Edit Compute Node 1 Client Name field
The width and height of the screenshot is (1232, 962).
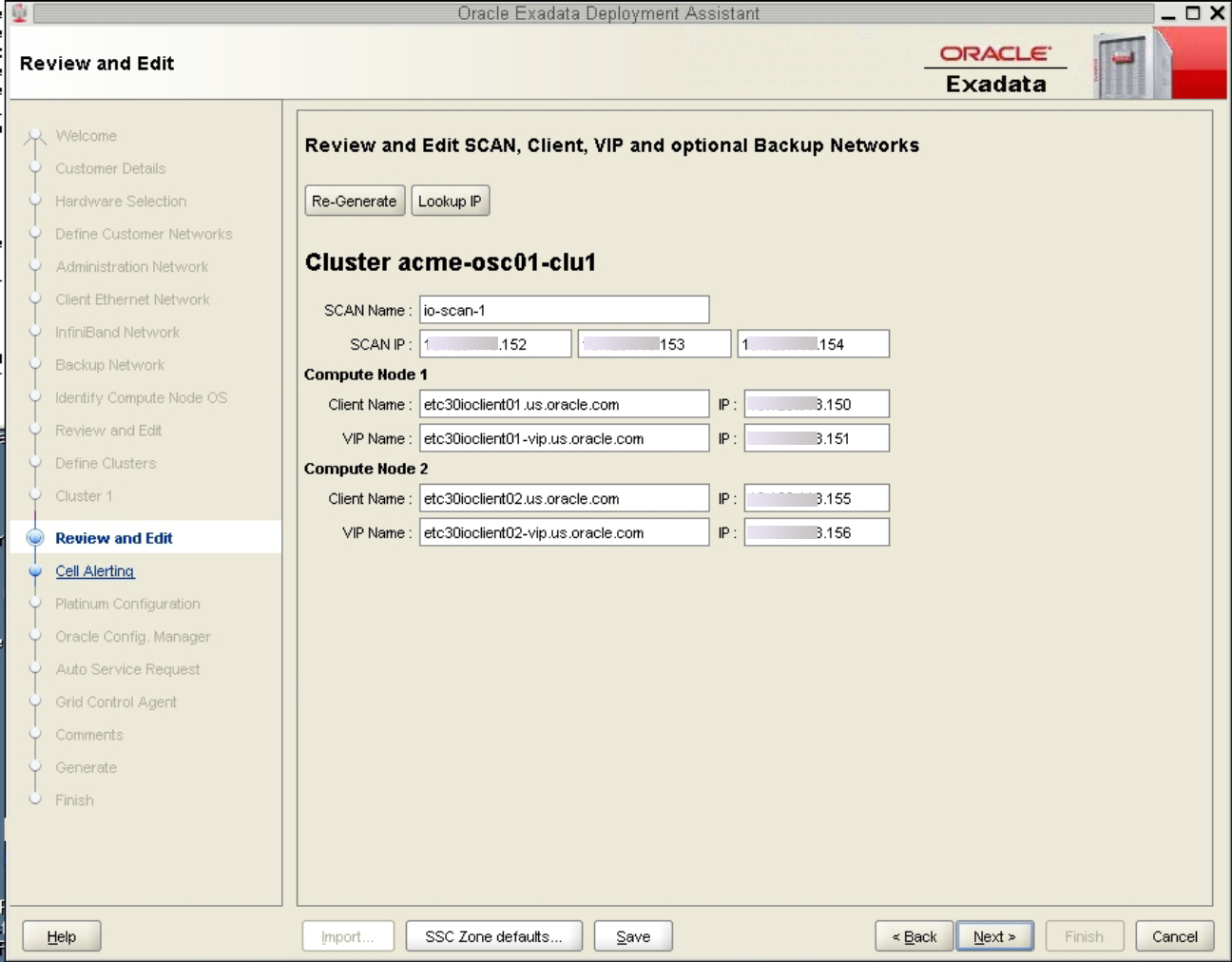pyautogui.click(x=564, y=404)
